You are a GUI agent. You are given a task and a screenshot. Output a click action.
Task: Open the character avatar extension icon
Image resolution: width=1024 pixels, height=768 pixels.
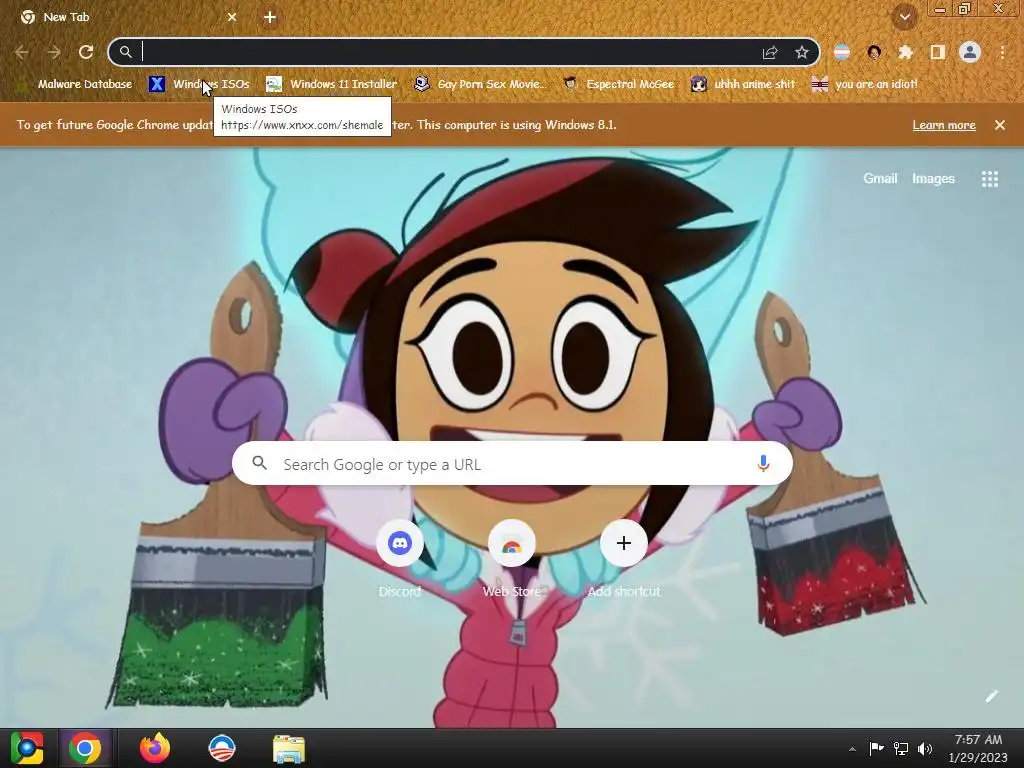click(874, 52)
